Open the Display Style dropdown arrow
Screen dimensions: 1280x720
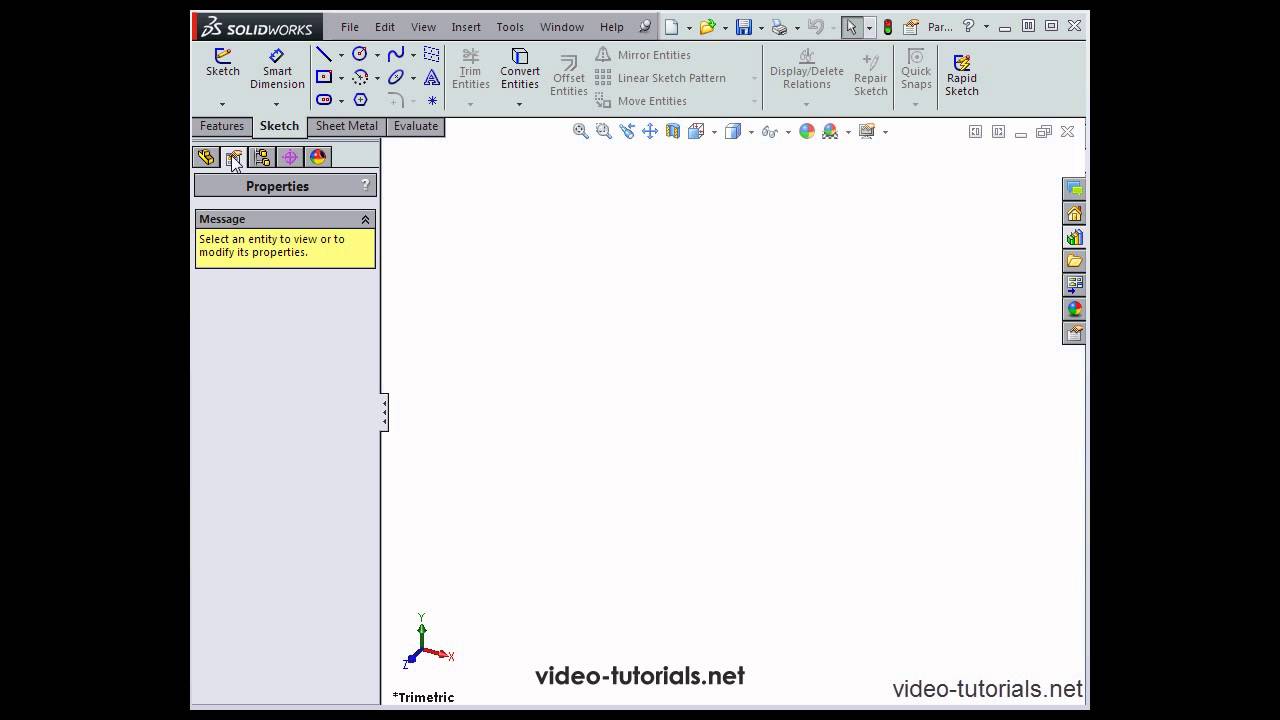tap(751, 132)
